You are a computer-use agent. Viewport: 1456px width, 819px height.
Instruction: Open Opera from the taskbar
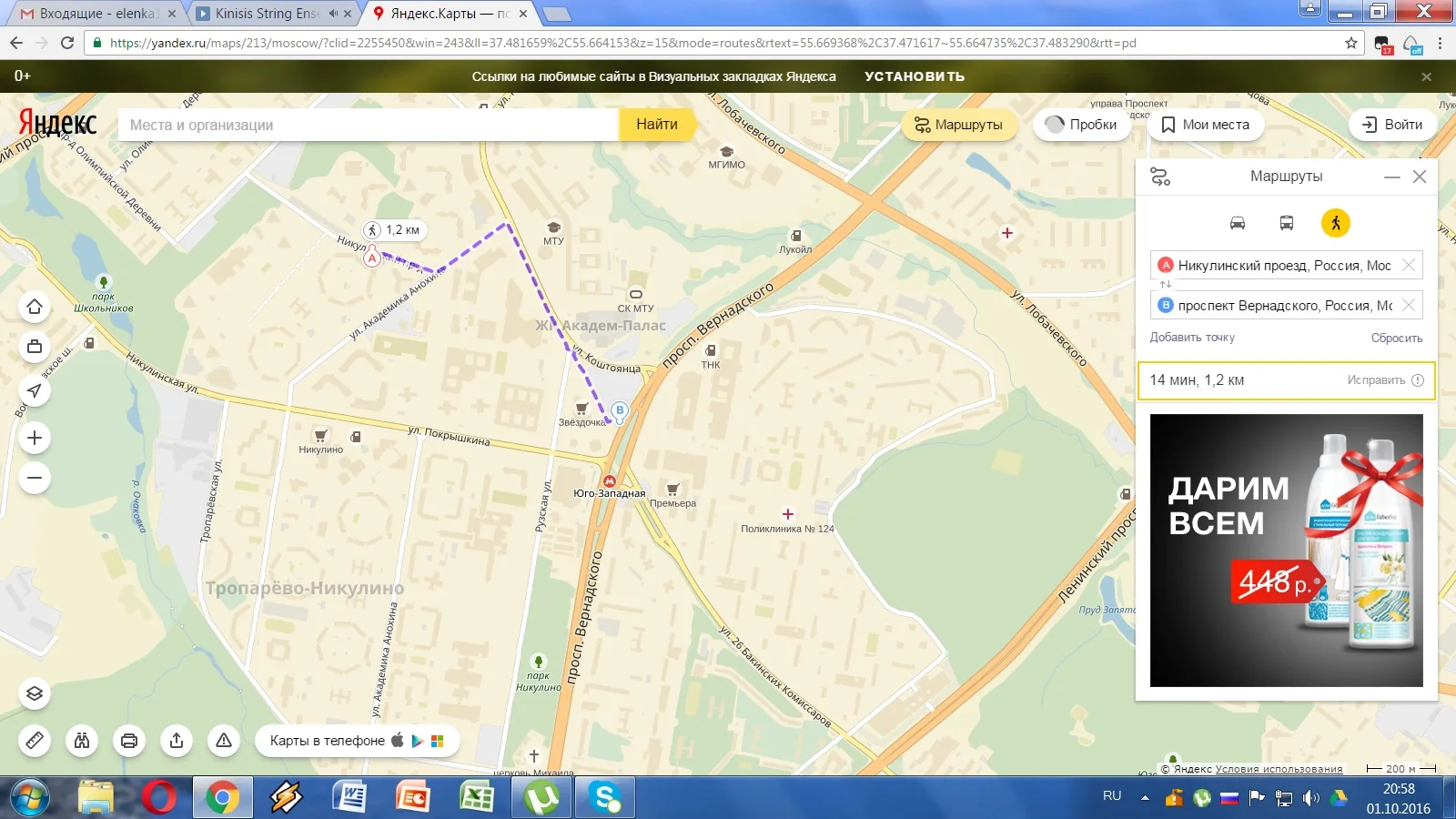159,798
